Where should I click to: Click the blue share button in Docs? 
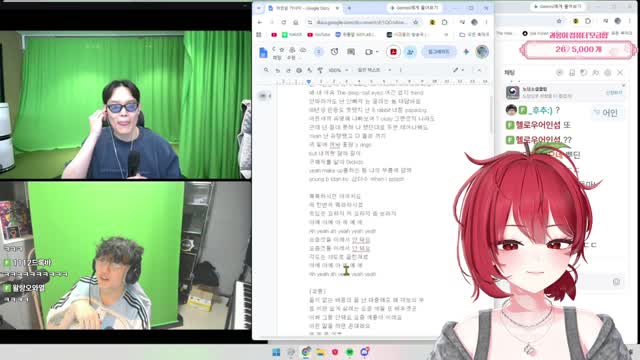439,52
